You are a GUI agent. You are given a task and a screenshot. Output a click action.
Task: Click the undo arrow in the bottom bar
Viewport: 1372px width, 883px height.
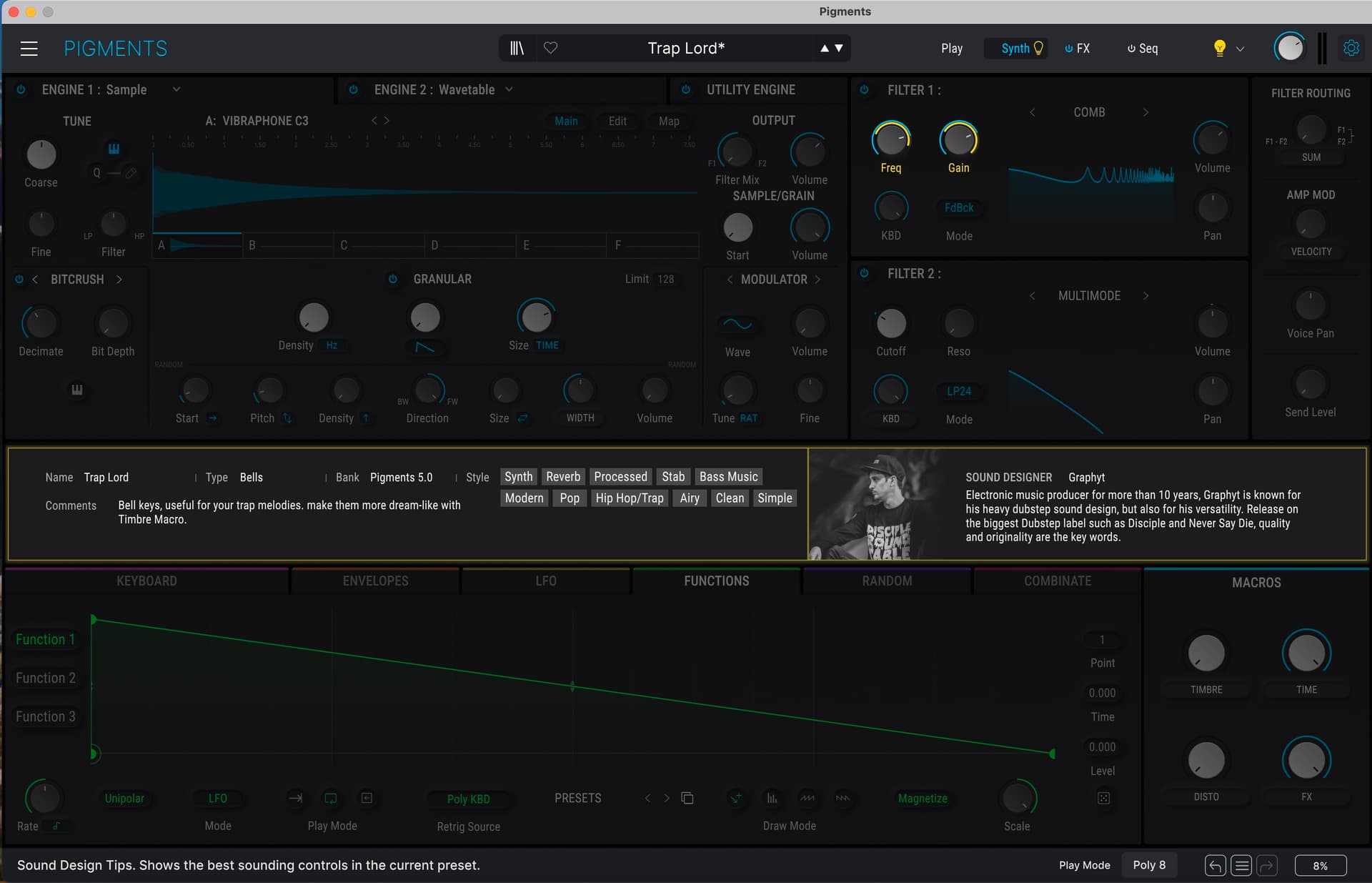click(x=1216, y=865)
